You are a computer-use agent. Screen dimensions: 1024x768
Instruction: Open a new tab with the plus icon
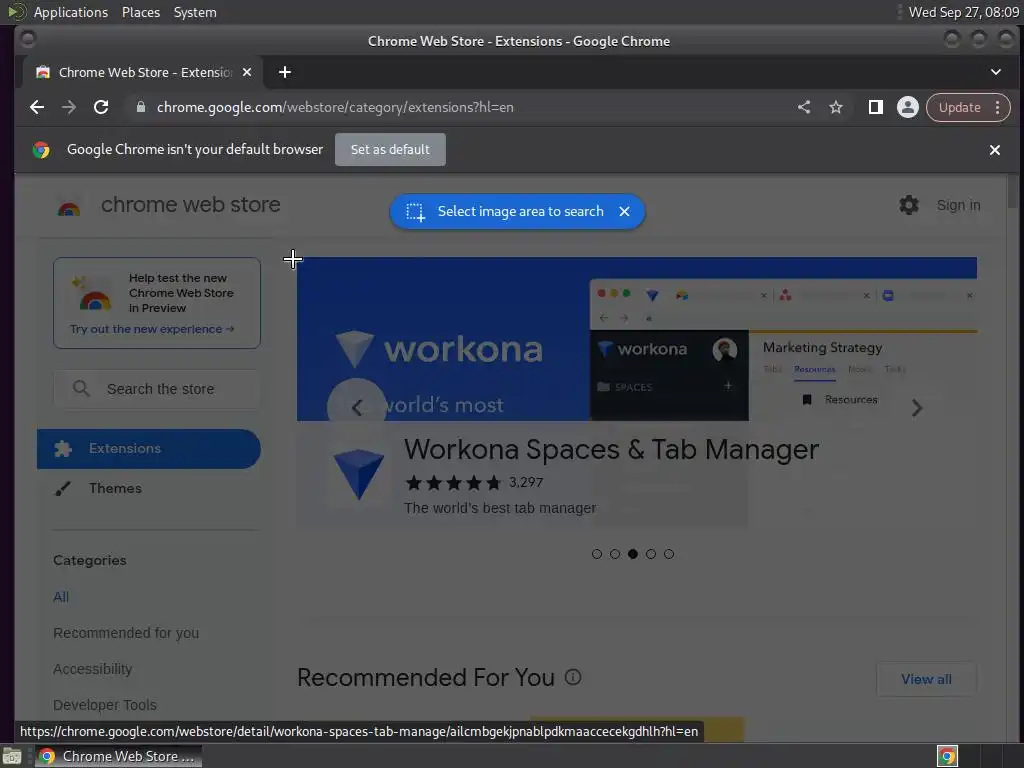285,72
